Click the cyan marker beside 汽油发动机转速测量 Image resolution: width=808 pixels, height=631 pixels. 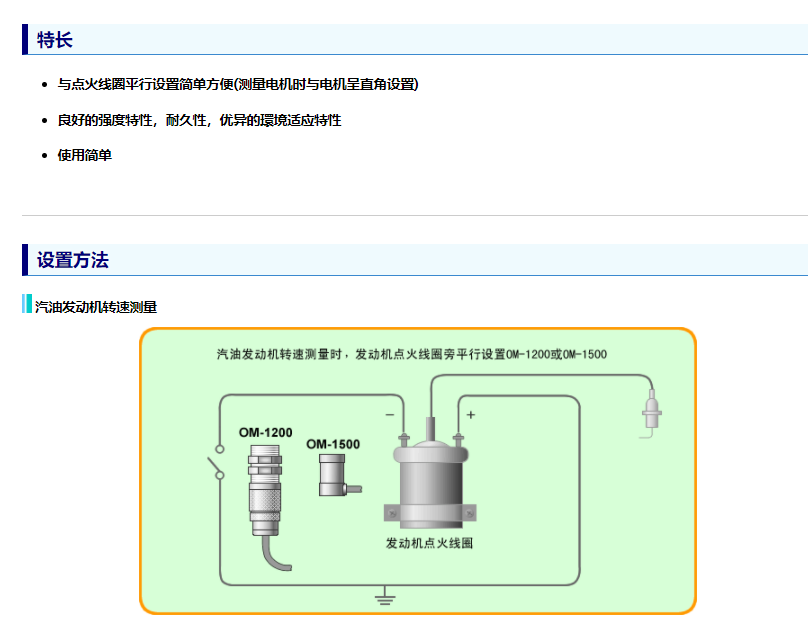(27, 304)
